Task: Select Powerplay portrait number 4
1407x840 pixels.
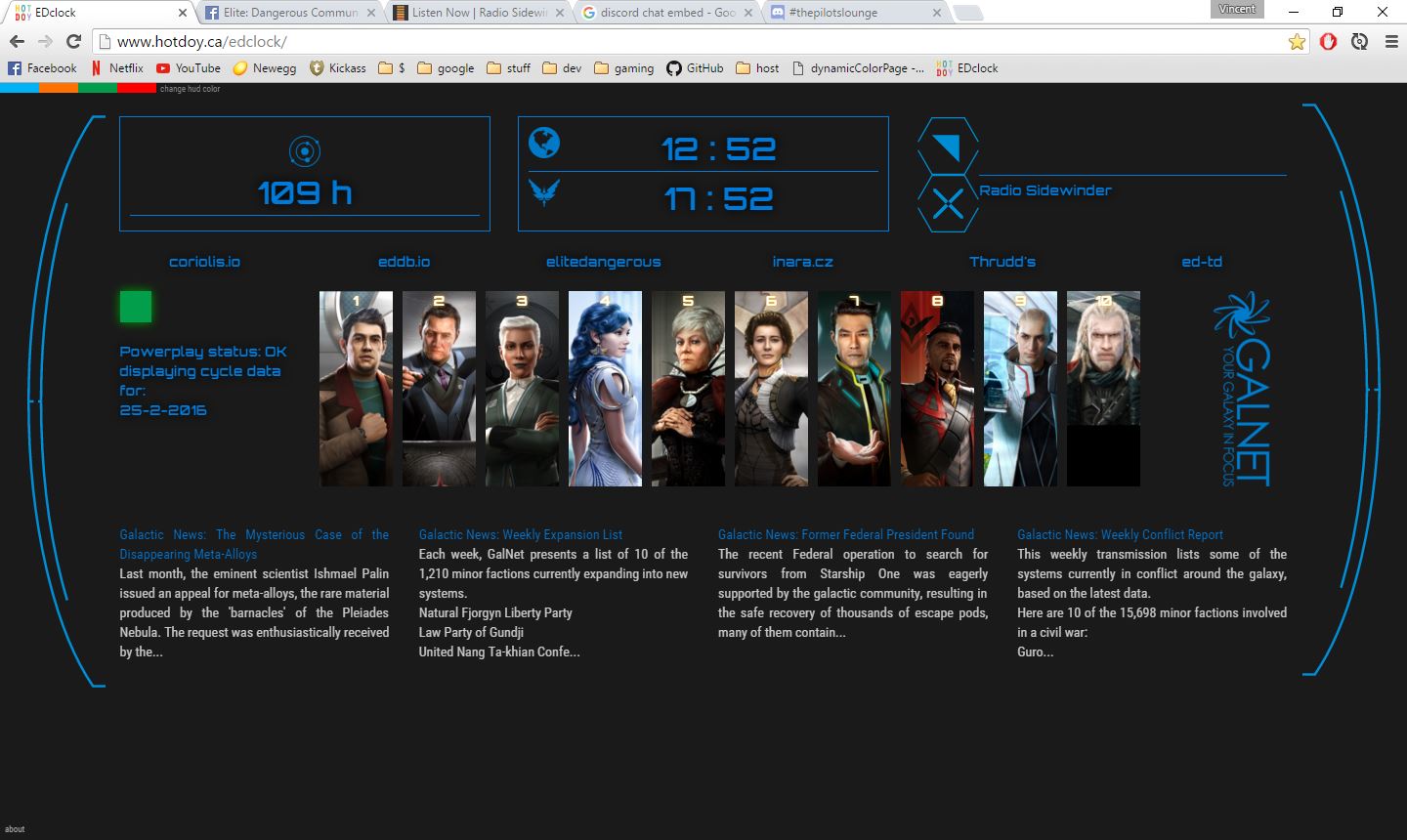Action: click(x=605, y=389)
